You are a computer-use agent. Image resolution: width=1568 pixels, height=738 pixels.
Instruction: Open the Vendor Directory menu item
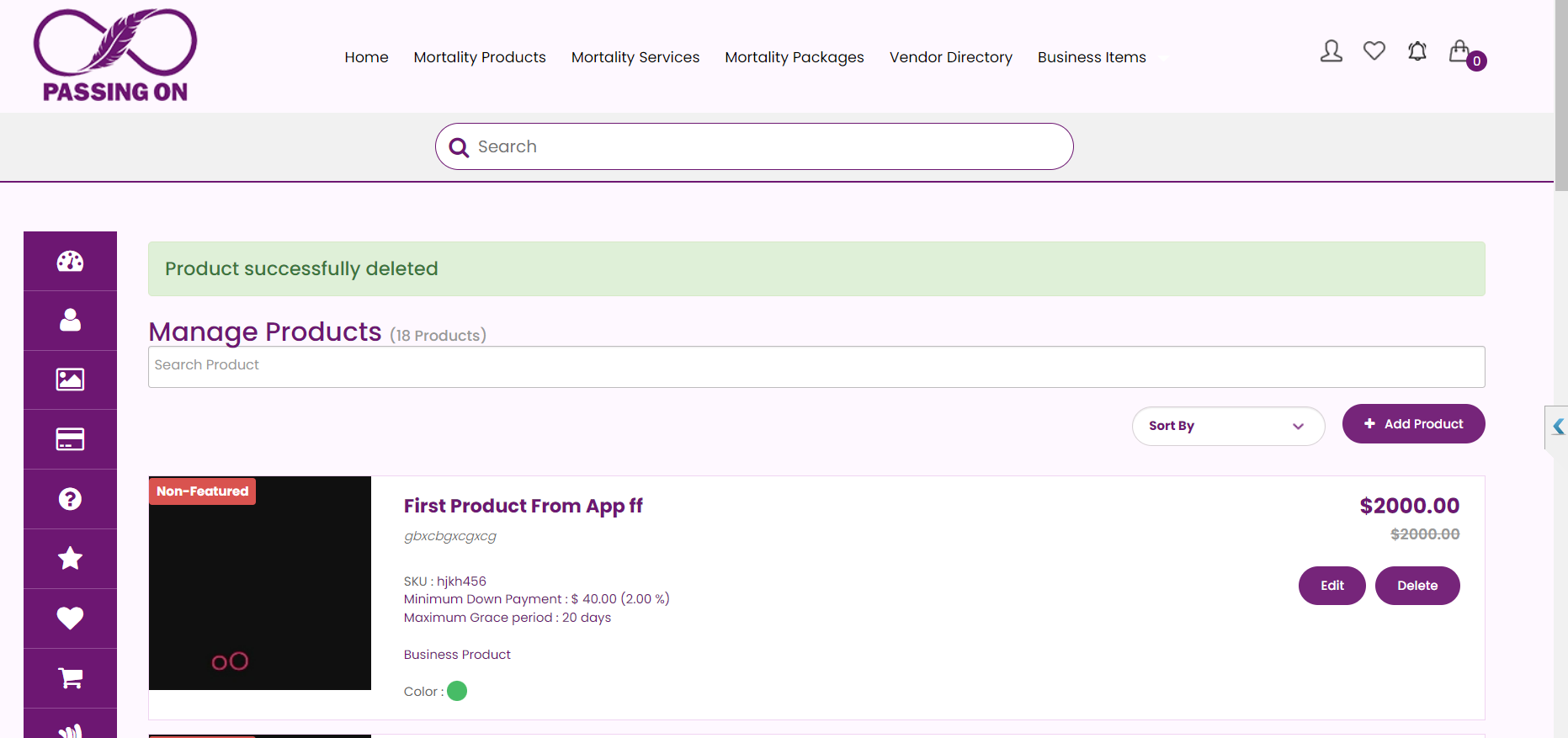(950, 57)
